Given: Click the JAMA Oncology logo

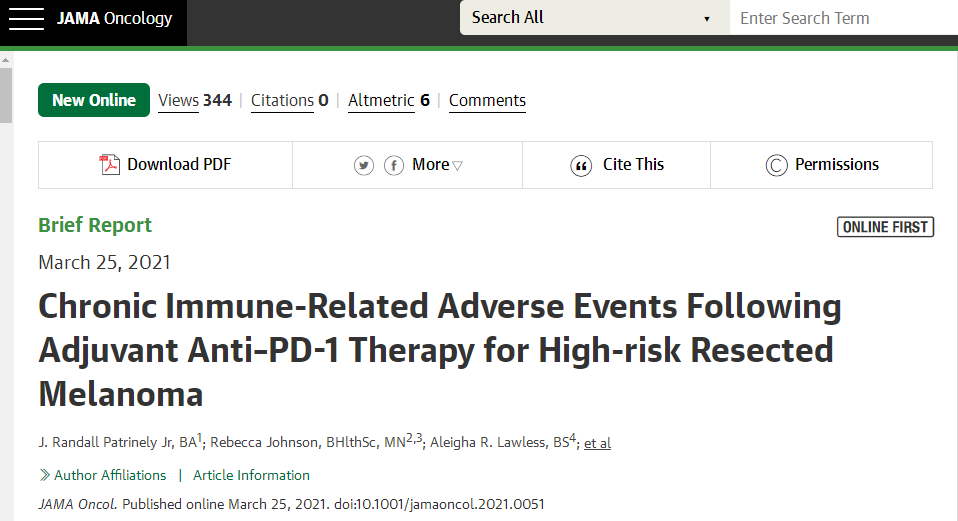Looking at the screenshot, I should pos(114,18).
